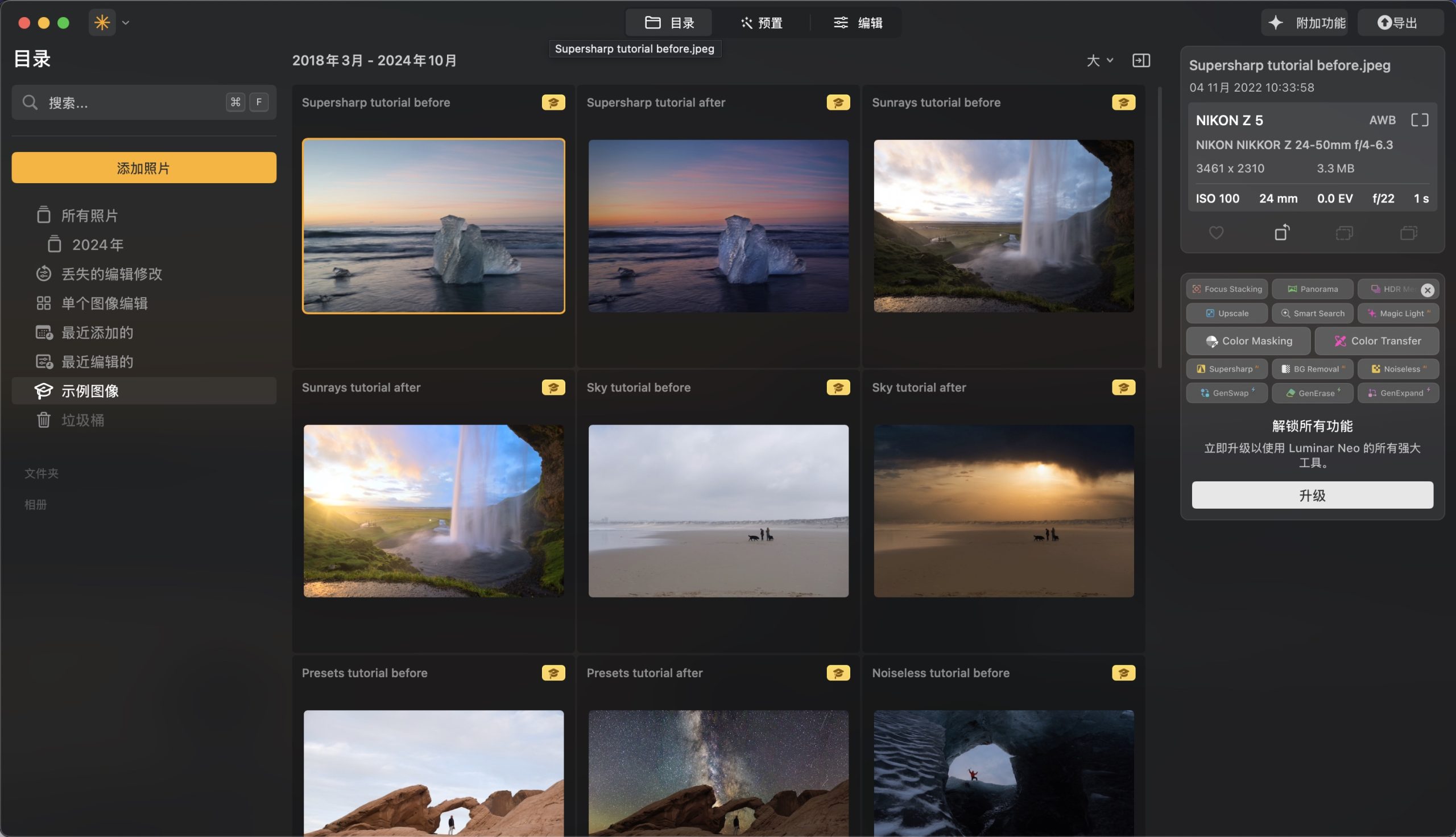Screen dimensions: 1456x837
Task: Select the Noiseless tutorial before thumbnail
Action: click(x=1004, y=773)
